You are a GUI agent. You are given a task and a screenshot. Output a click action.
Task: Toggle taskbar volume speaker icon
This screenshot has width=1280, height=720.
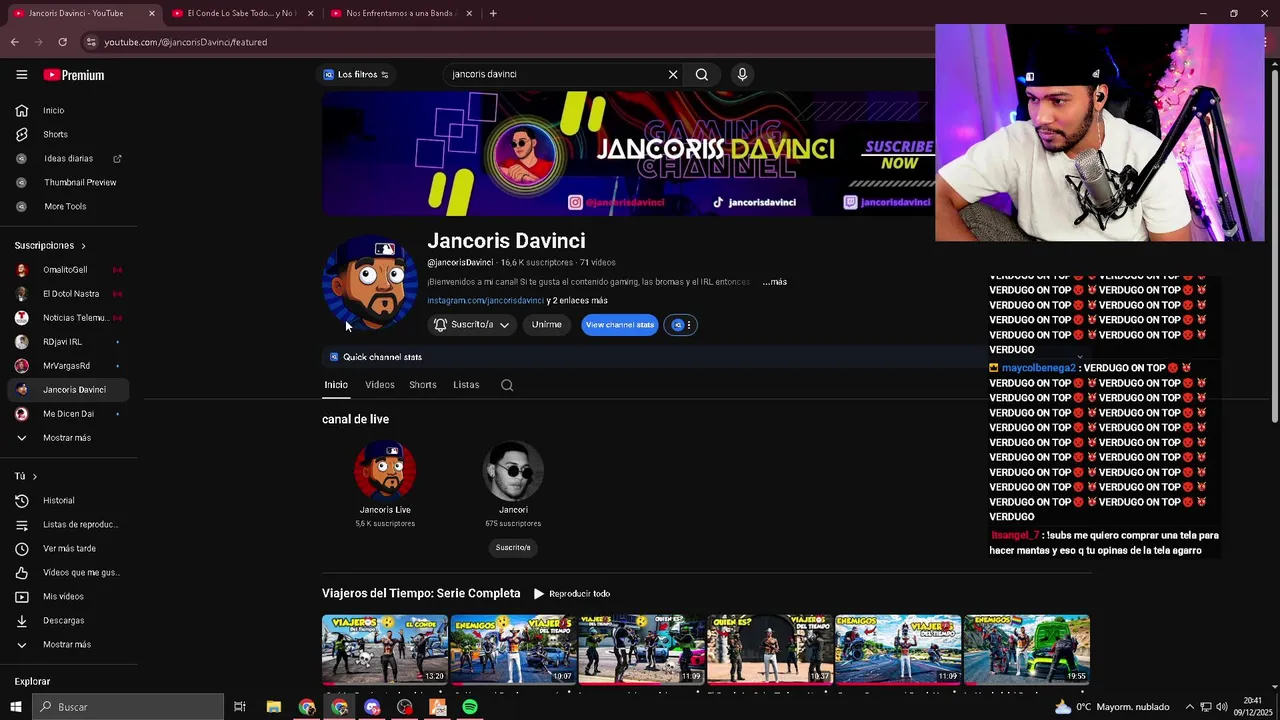click(1222, 707)
